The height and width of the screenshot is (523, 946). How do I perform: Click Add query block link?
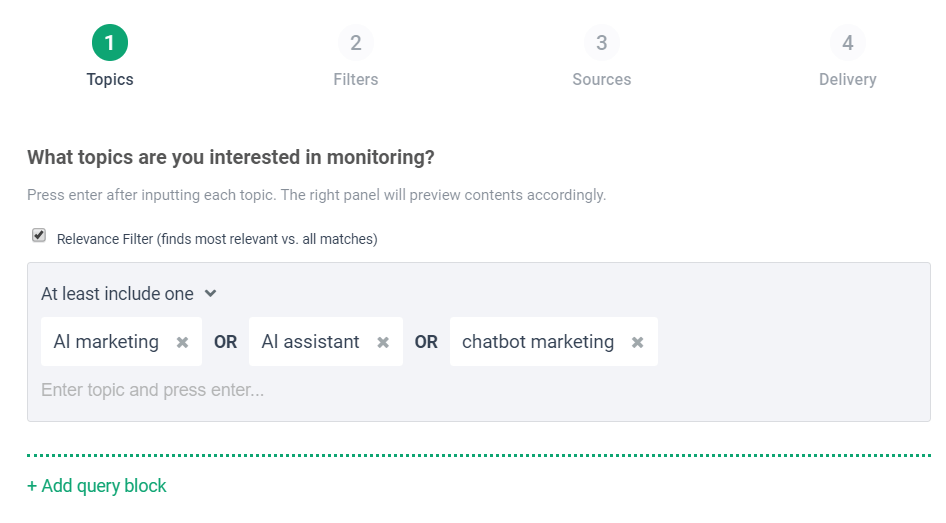click(x=97, y=486)
